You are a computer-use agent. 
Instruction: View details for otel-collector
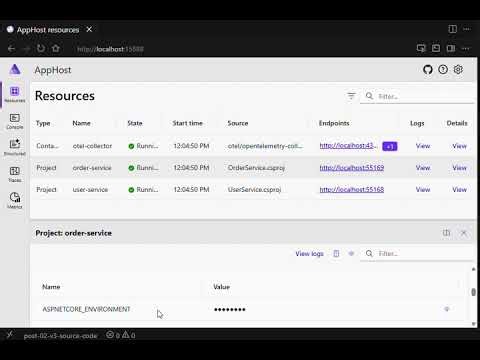459,146
